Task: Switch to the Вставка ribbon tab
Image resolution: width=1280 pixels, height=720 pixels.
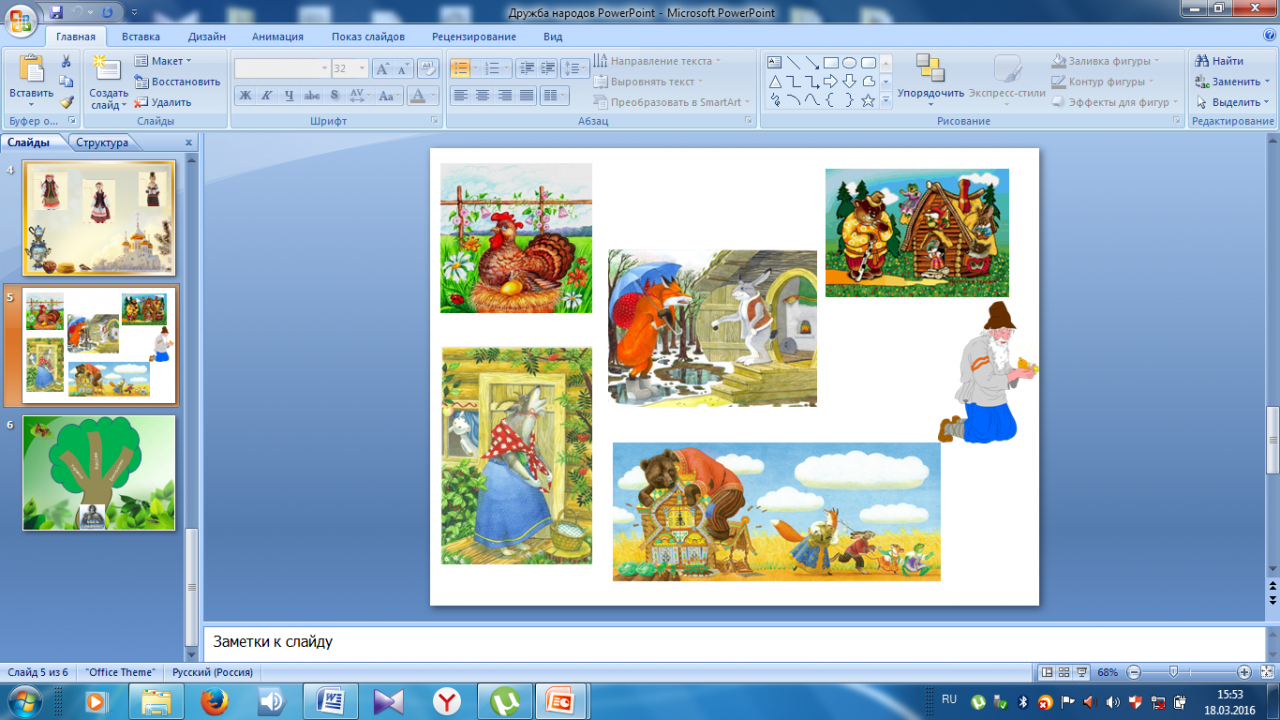Action: 141,37
